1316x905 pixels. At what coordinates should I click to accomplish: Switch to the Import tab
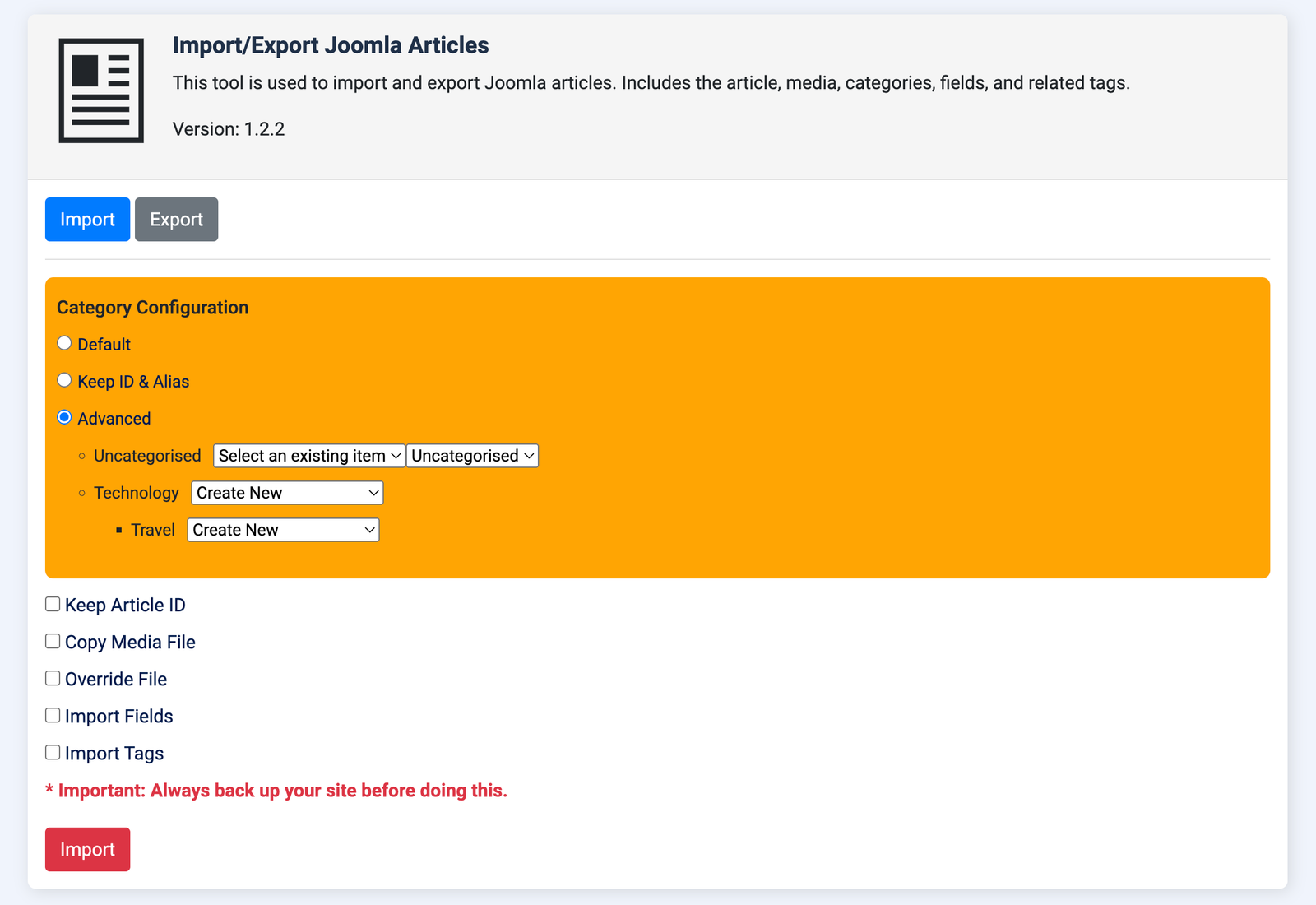87,220
